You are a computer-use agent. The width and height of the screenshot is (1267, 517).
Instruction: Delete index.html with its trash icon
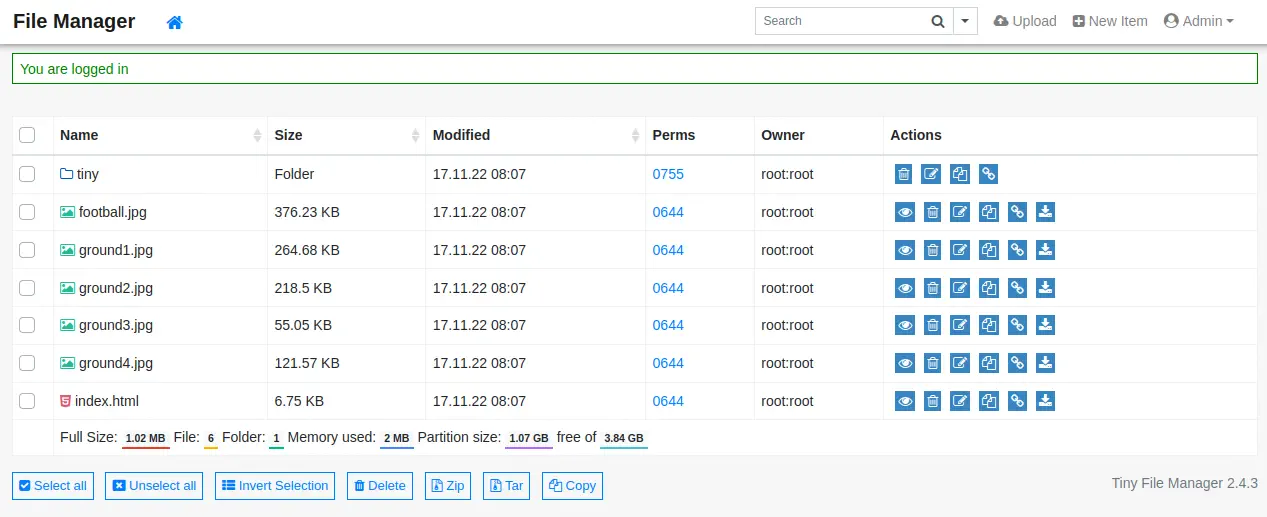click(932, 401)
